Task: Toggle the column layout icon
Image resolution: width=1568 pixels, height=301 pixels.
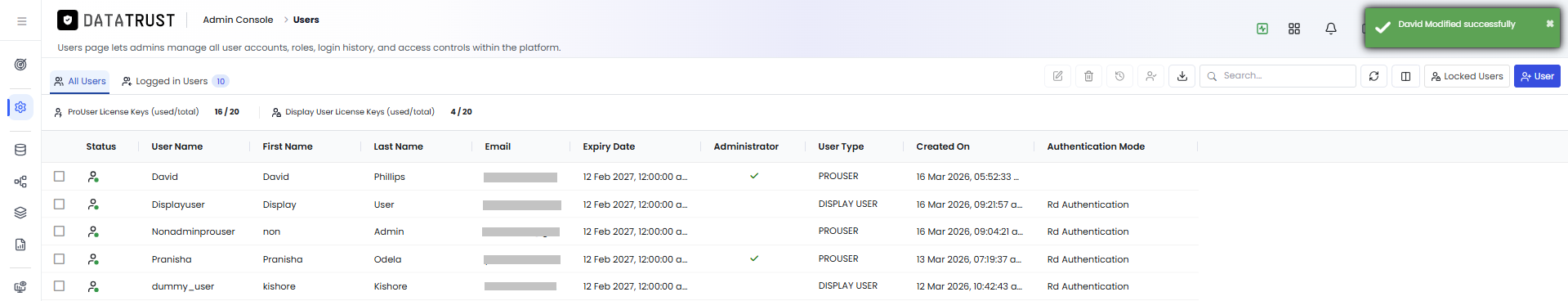Action: (1405, 76)
